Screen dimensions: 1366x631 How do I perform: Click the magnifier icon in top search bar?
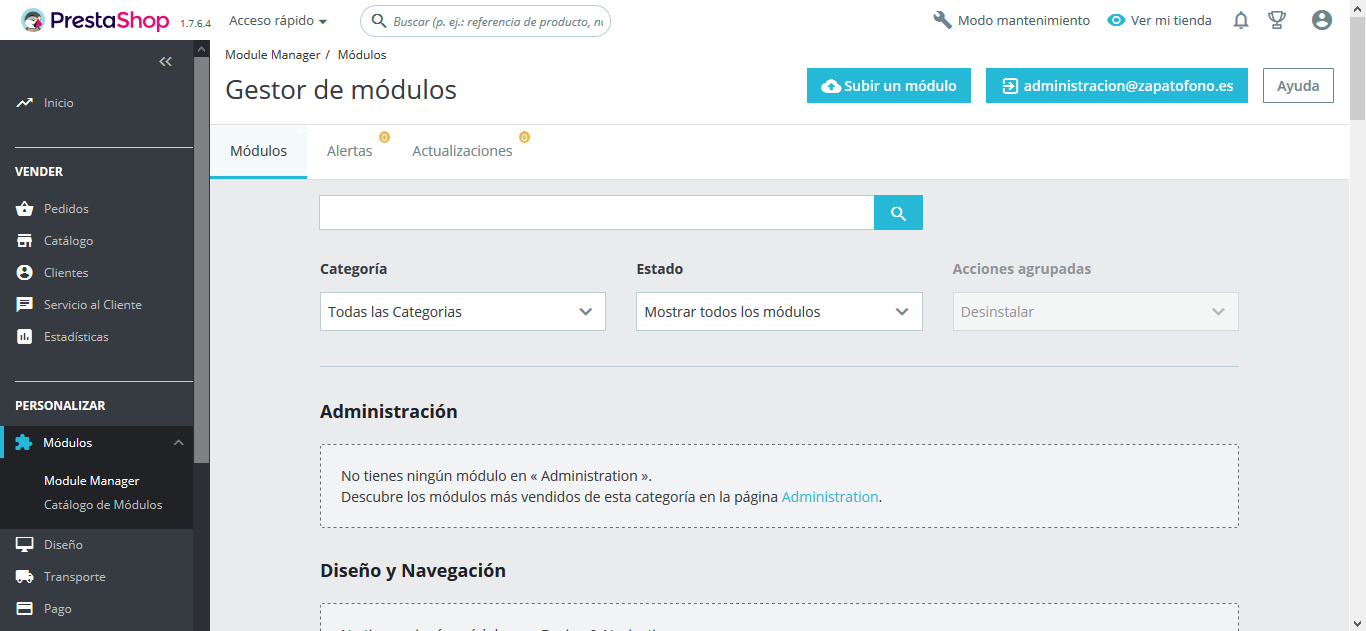pos(379,21)
